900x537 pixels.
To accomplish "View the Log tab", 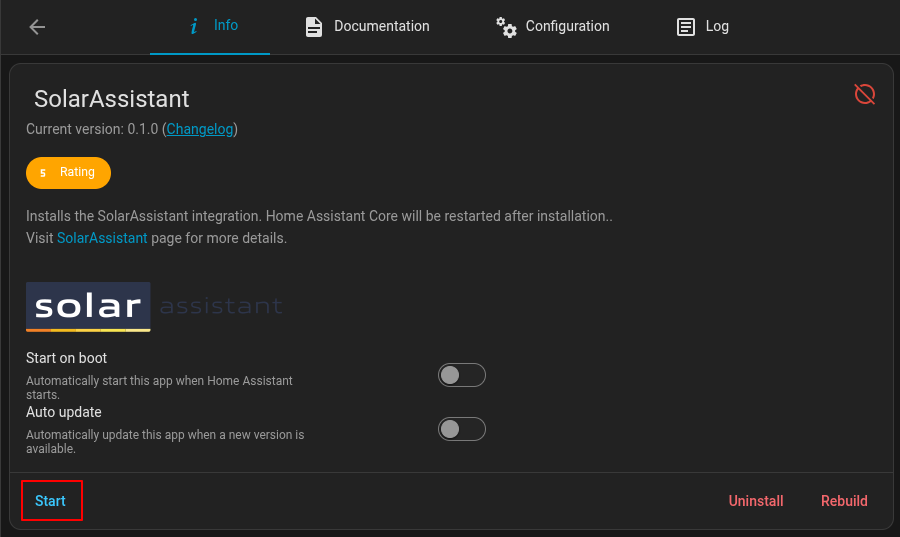I will coord(702,26).
